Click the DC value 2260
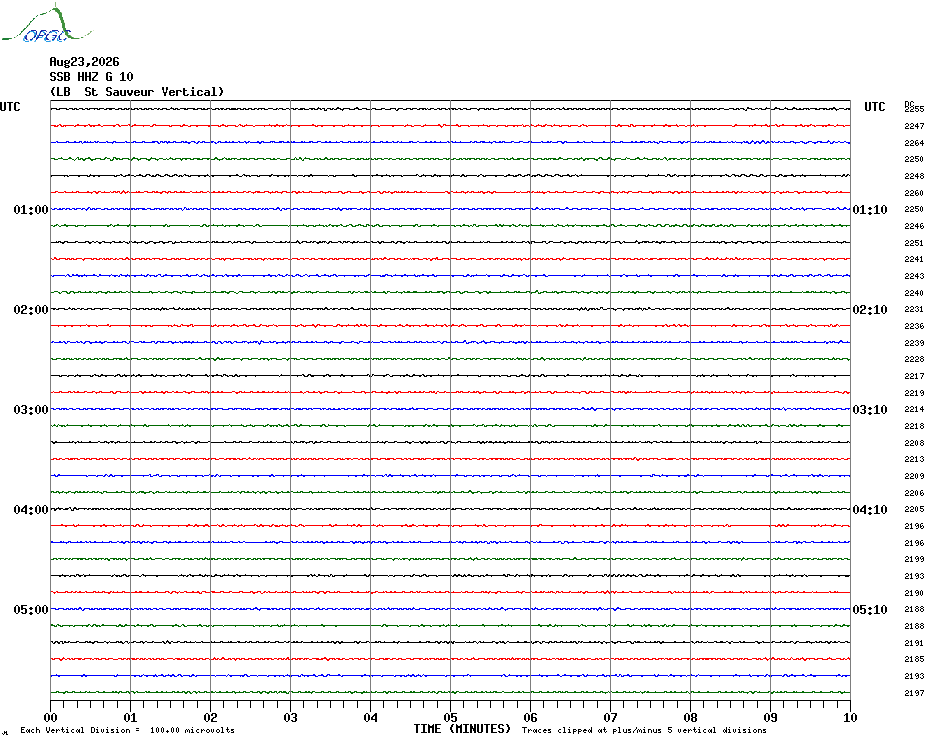The width and height of the screenshot is (930, 744). point(914,193)
